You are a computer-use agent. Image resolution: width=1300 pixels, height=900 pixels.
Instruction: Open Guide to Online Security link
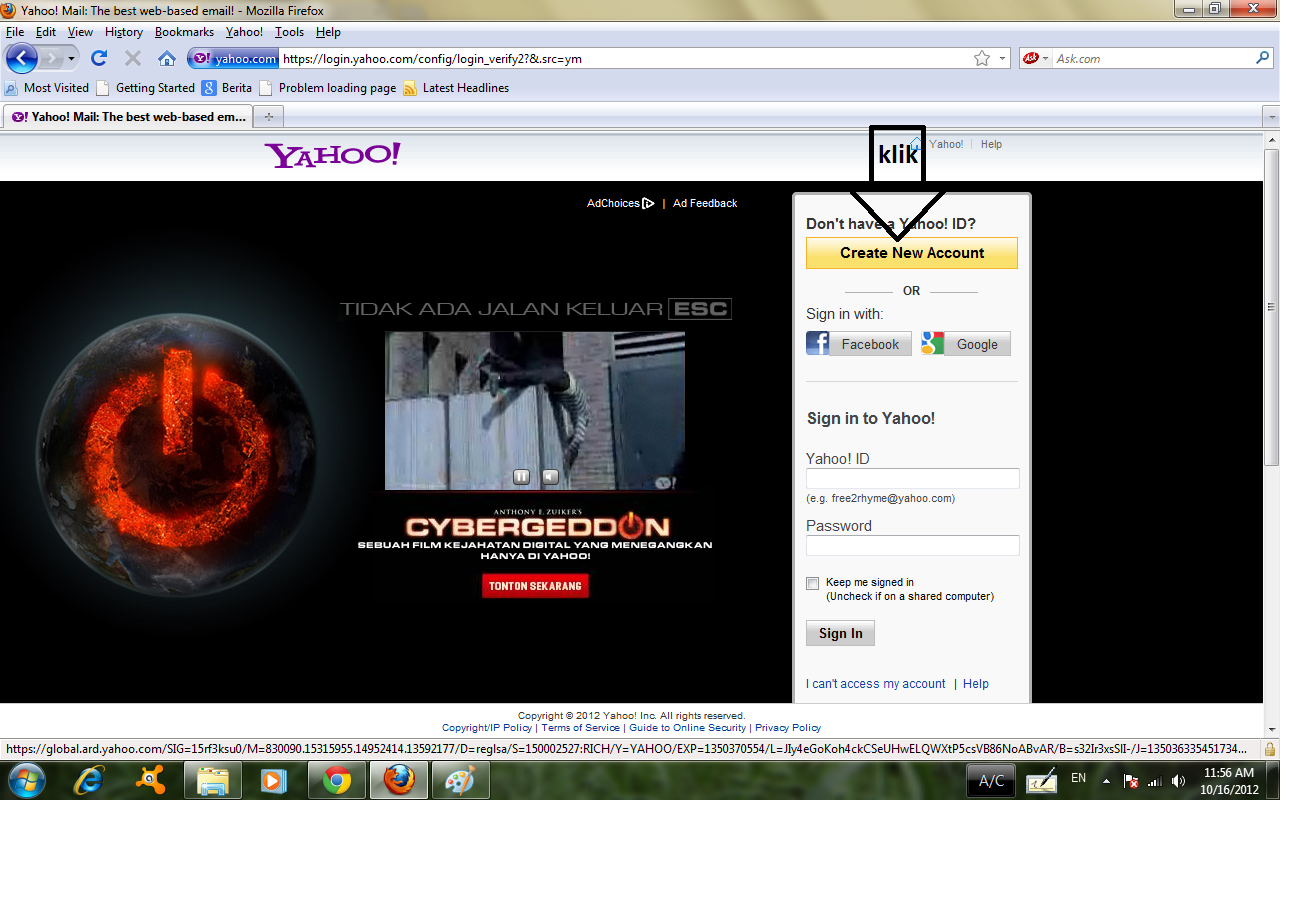pyautogui.click(x=688, y=728)
